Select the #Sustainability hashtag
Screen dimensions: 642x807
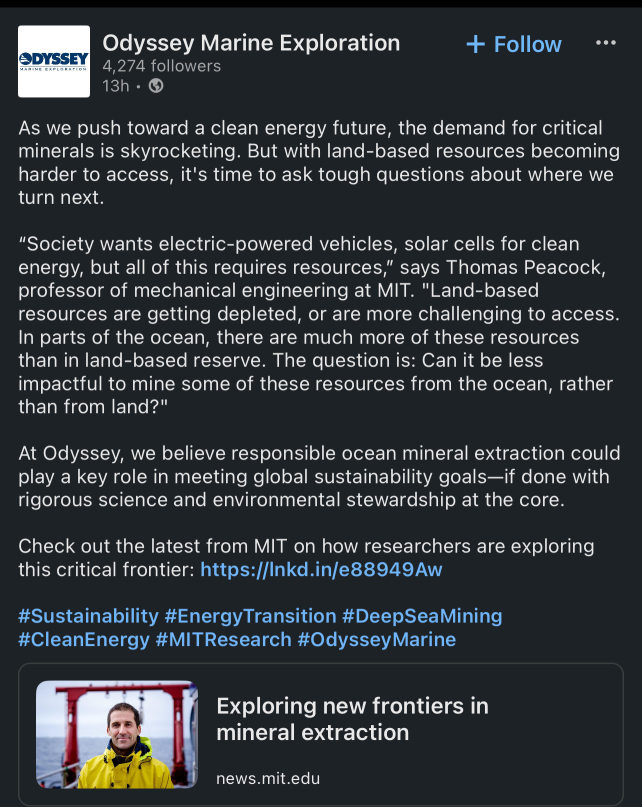pyautogui.click(x=89, y=616)
